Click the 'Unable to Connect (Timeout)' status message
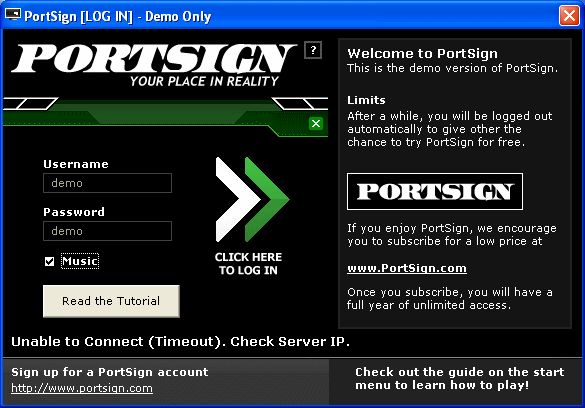This screenshot has height=408, width=585. [180, 342]
